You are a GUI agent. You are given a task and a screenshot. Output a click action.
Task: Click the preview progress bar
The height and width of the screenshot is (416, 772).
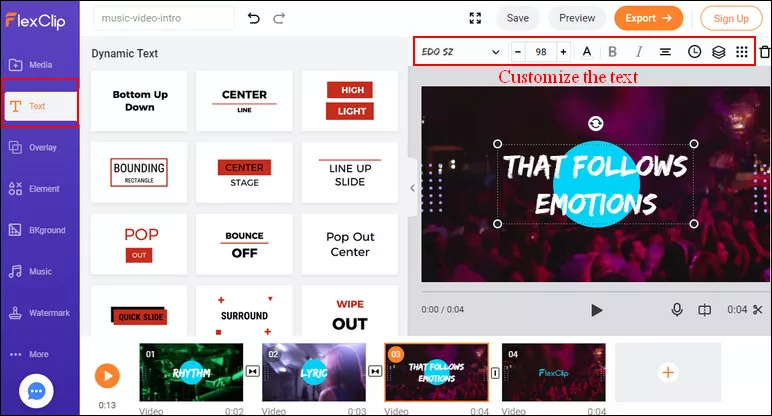click(596, 291)
